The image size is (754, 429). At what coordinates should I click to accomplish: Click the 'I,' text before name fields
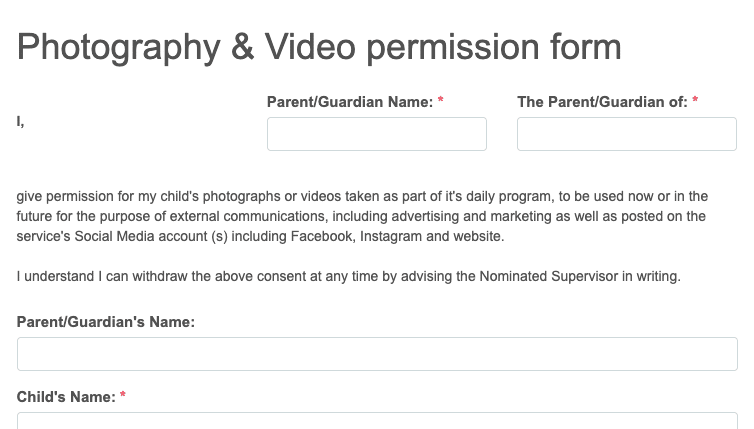coord(20,122)
